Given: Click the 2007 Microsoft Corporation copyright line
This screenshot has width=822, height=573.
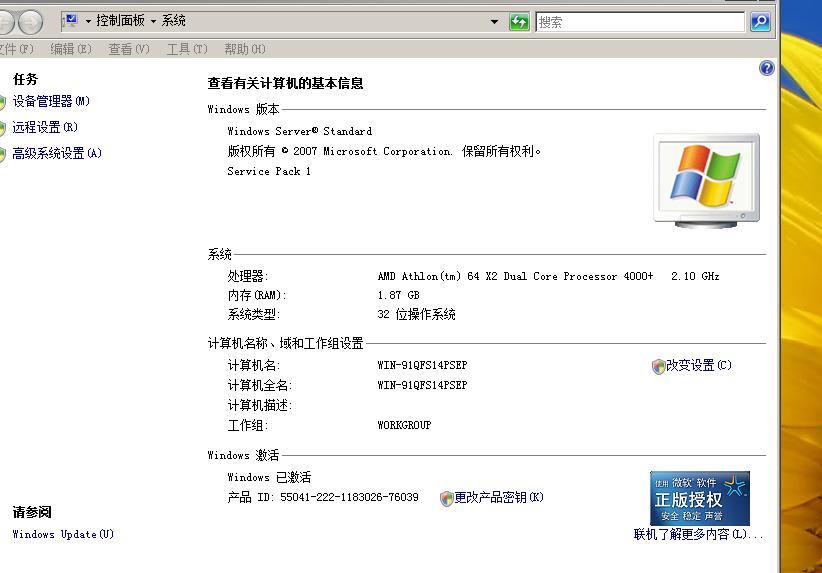Looking at the screenshot, I should point(384,152).
